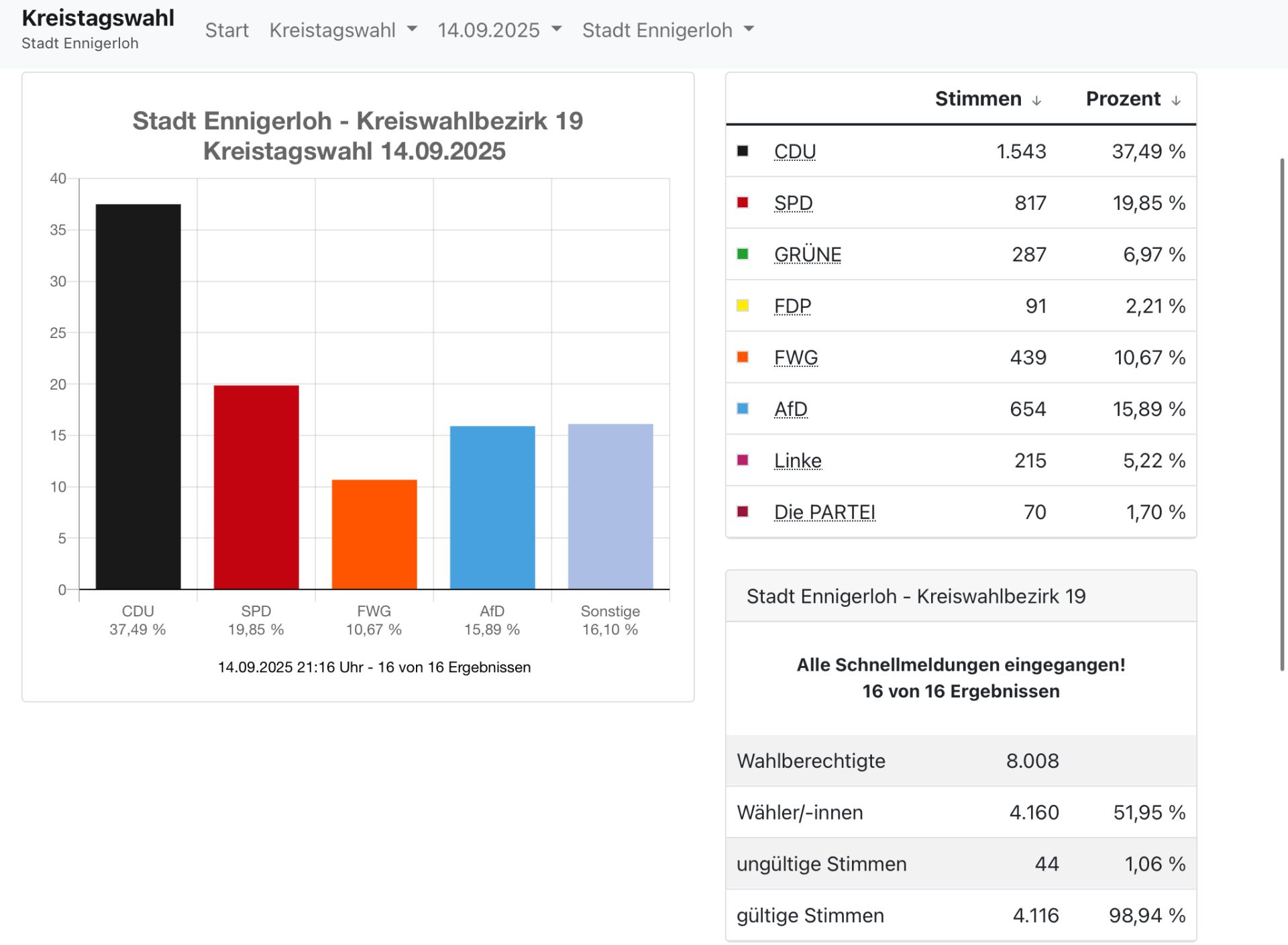Open the Kreistagswahl dropdown menu
Image resolution: width=1288 pixels, height=945 pixels.
[343, 30]
